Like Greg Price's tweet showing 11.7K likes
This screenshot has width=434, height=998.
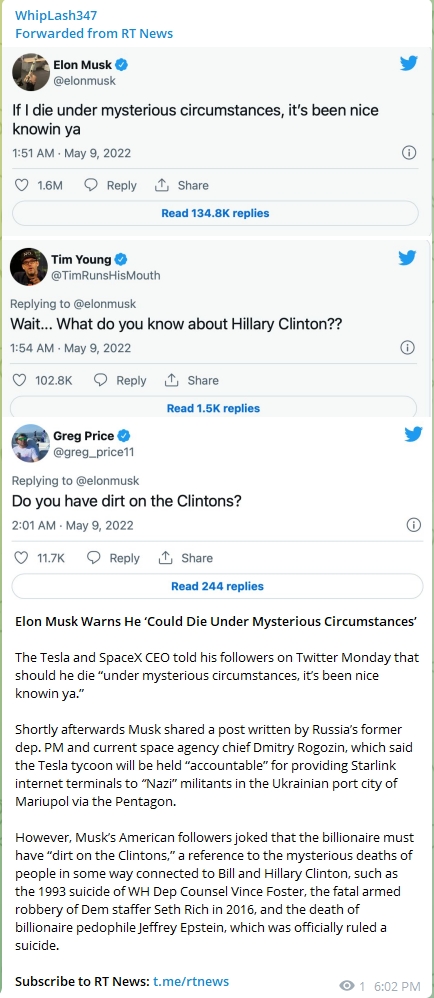coord(22,558)
